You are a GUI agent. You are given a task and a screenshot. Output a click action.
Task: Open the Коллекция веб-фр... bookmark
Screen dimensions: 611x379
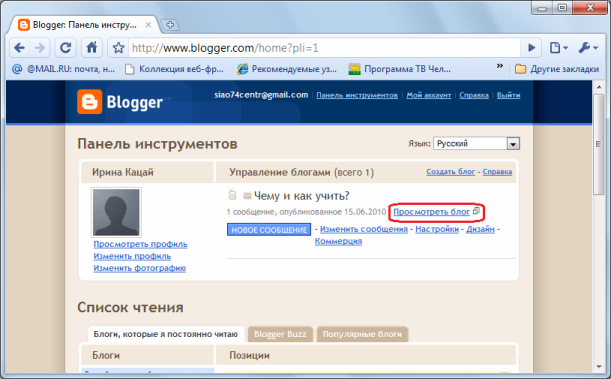(174, 69)
